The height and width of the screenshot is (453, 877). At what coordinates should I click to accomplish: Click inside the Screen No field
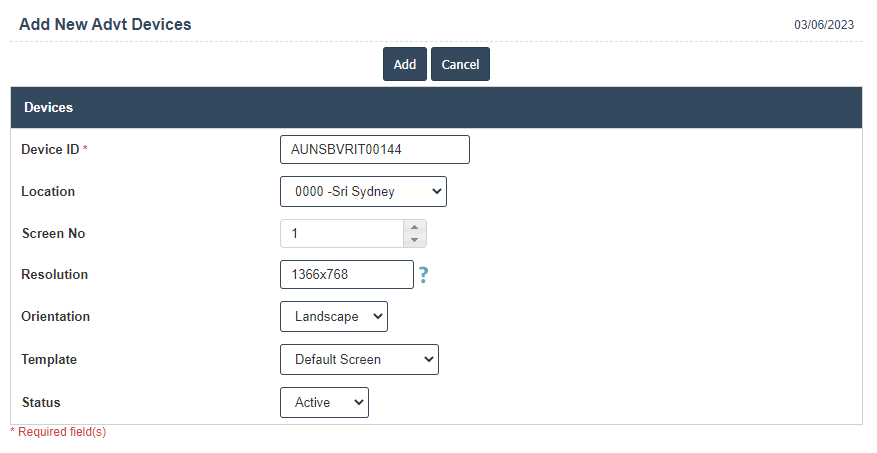point(341,233)
